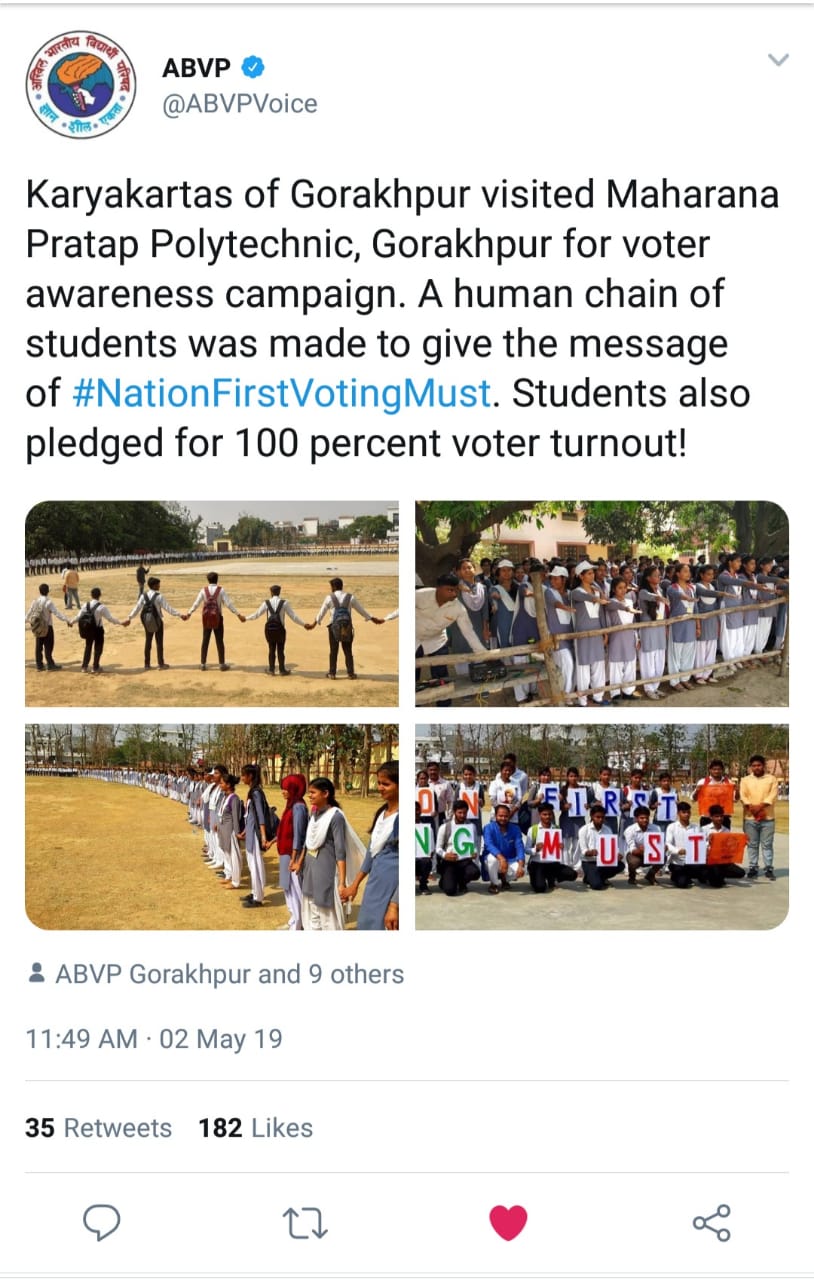View ABVP Gorakhpur and 9 others tagged
Screen dimensions: 814x1280
click(x=229, y=974)
